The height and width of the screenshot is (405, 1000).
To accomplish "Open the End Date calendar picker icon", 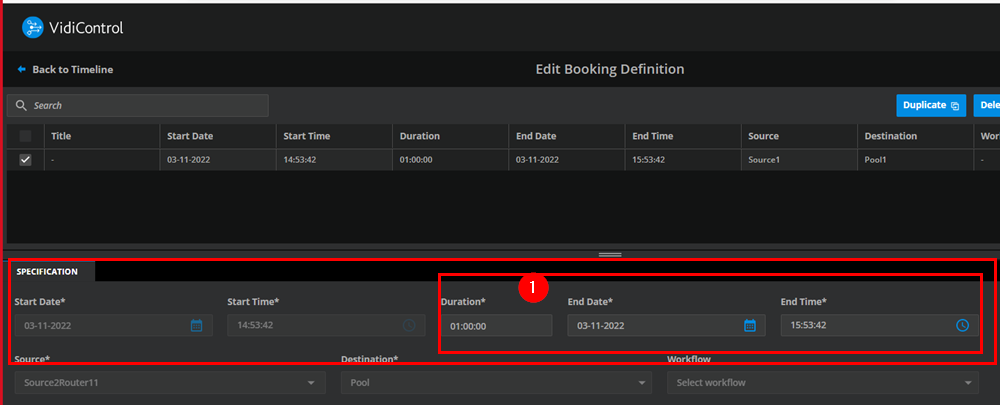I will (x=750, y=325).
